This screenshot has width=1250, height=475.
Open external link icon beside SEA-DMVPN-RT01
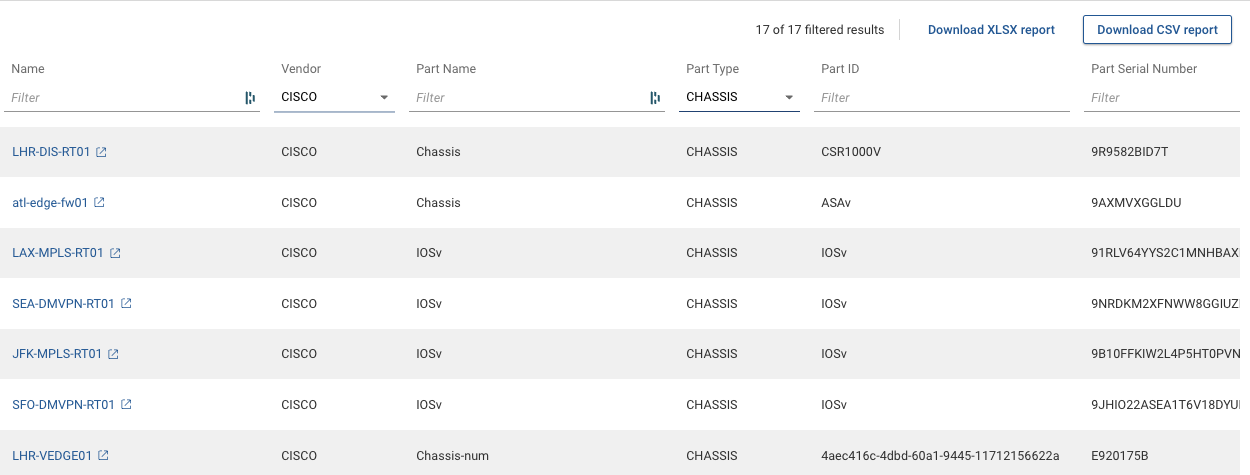click(x=126, y=303)
